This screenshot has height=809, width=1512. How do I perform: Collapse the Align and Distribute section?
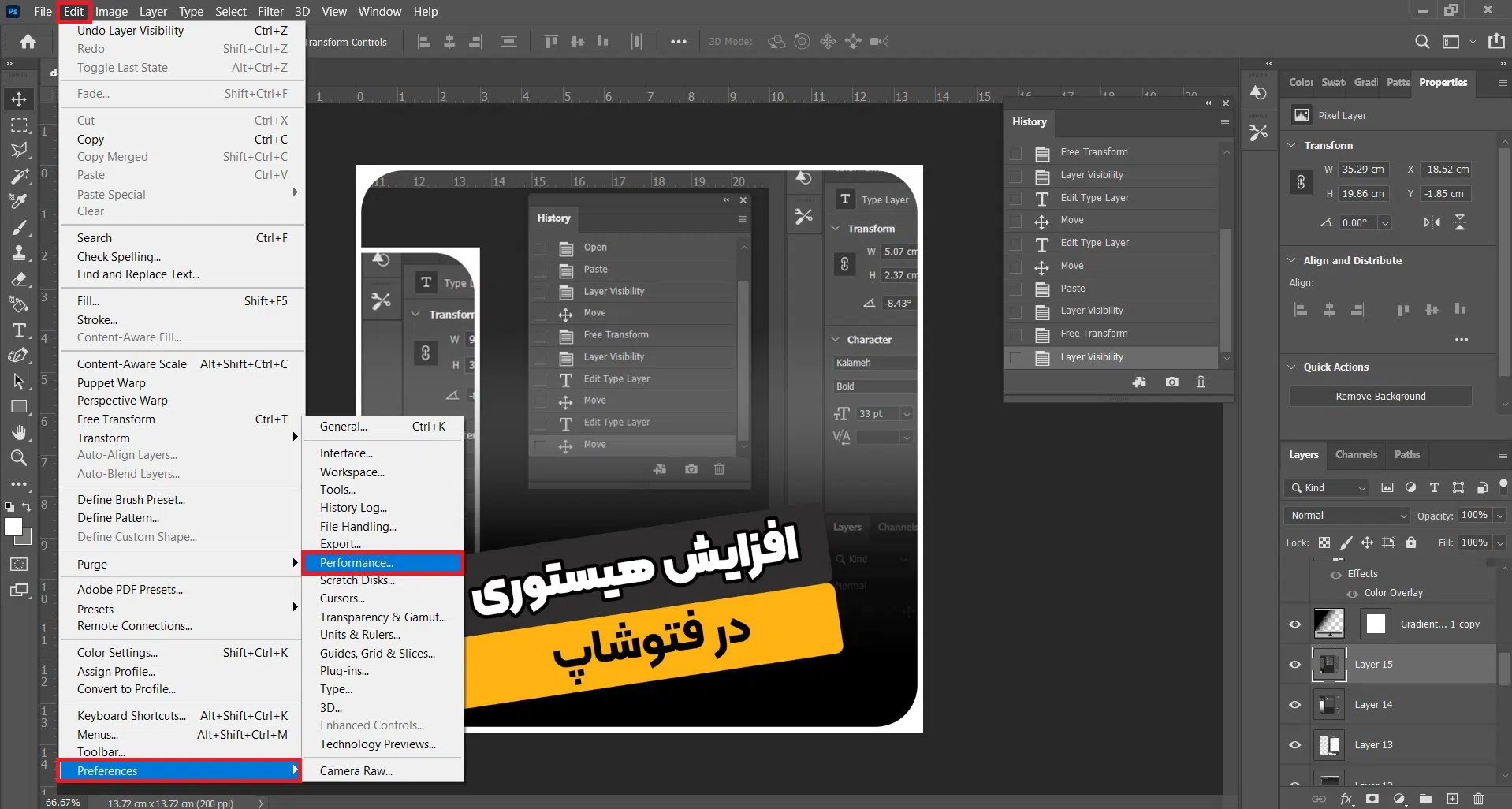(1291, 260)
